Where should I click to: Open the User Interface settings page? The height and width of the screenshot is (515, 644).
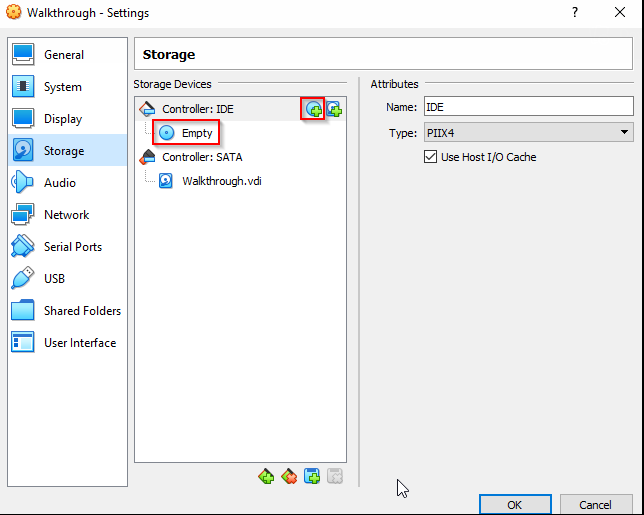tap(67, 343)
